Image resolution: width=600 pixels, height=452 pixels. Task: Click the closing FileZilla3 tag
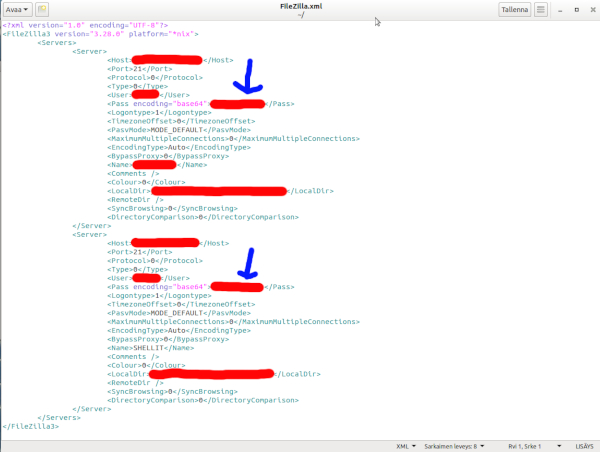click(31, 426)
